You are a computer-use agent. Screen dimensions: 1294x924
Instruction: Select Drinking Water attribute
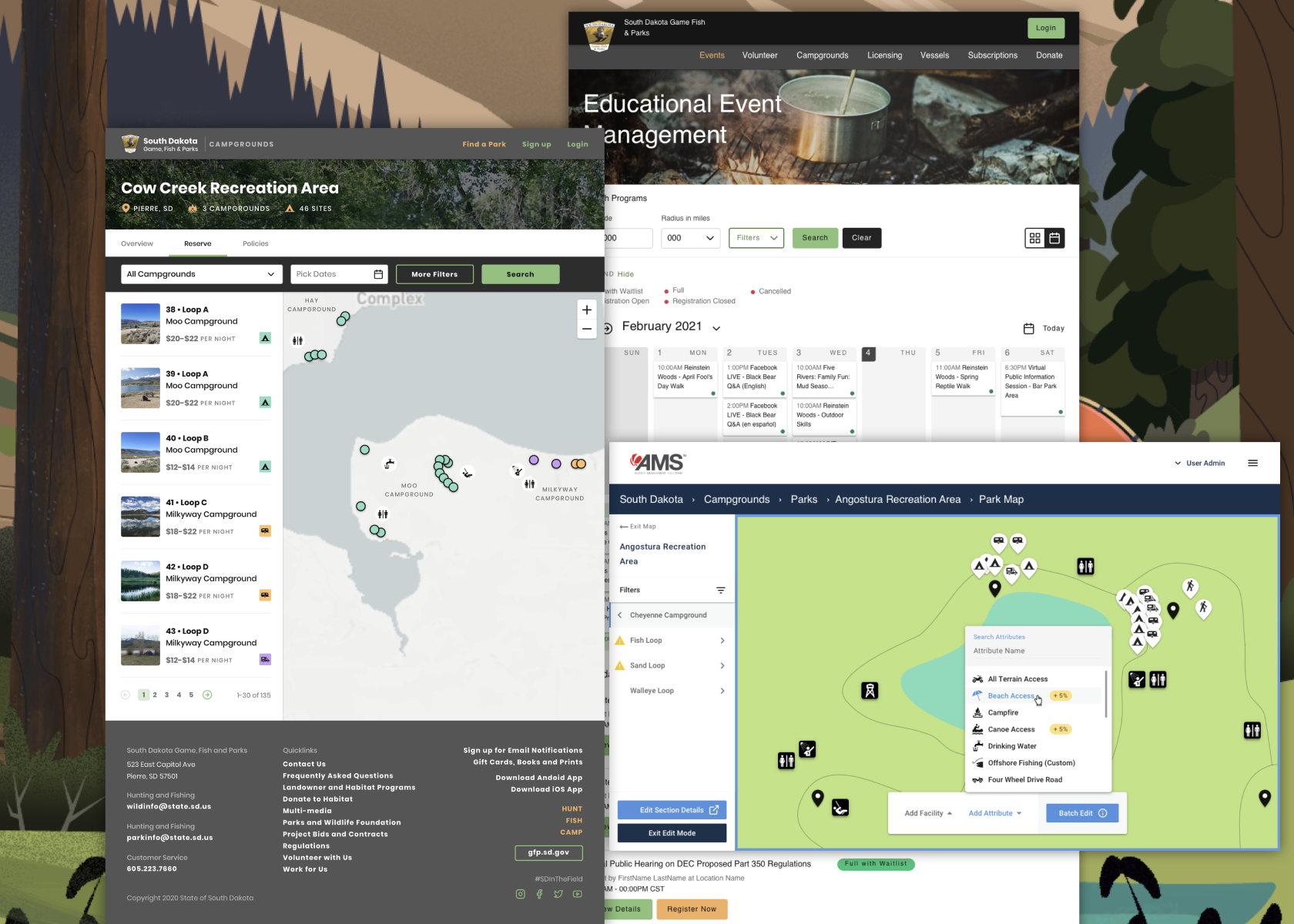[1012, 746]
